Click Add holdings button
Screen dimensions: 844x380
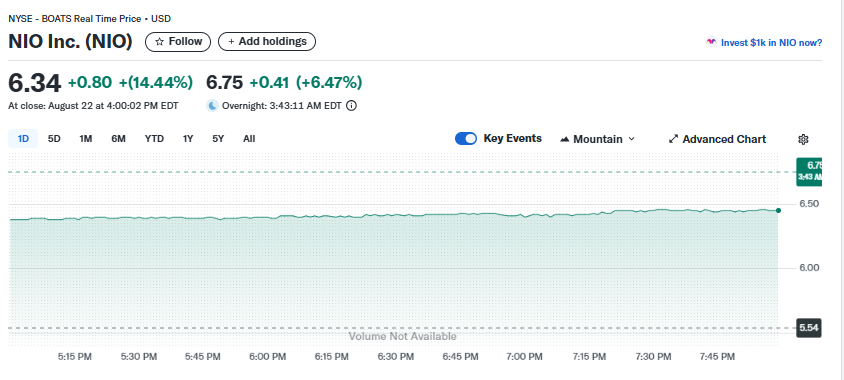(266, 42)
